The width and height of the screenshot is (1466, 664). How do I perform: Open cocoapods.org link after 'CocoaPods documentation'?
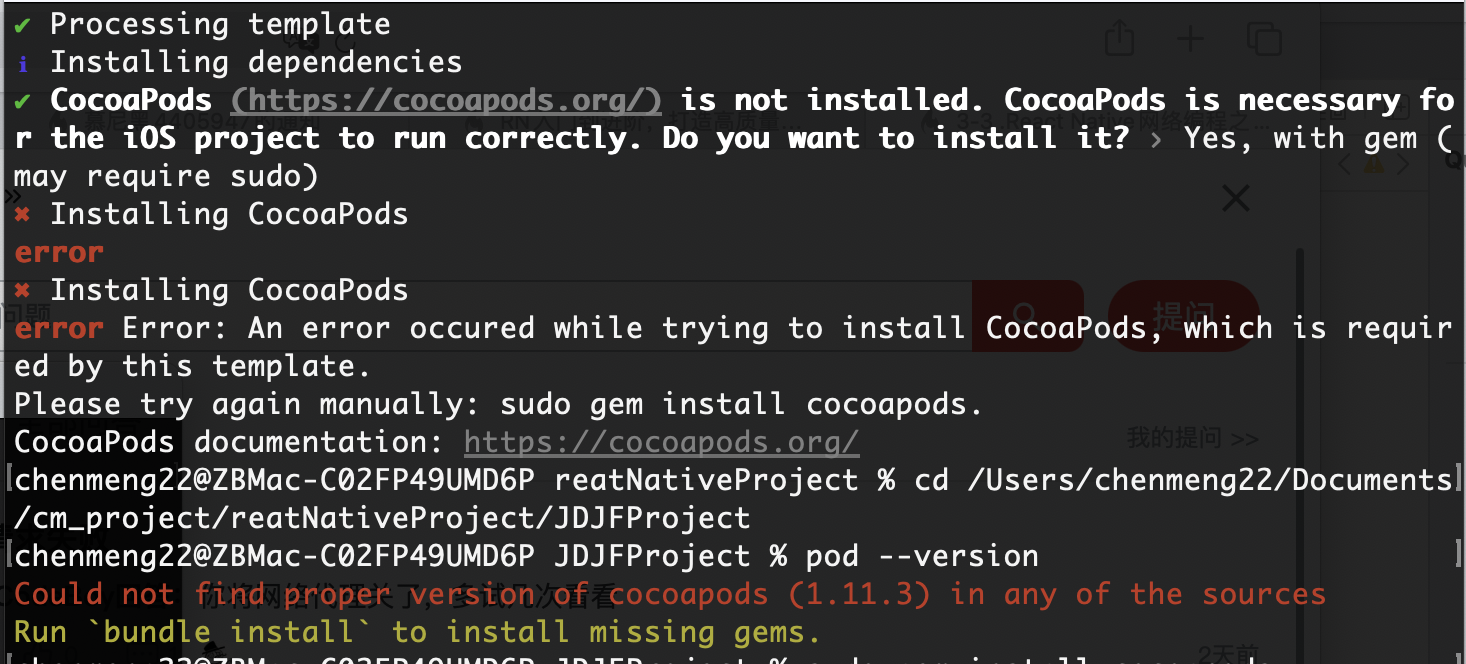coord(661,442)
